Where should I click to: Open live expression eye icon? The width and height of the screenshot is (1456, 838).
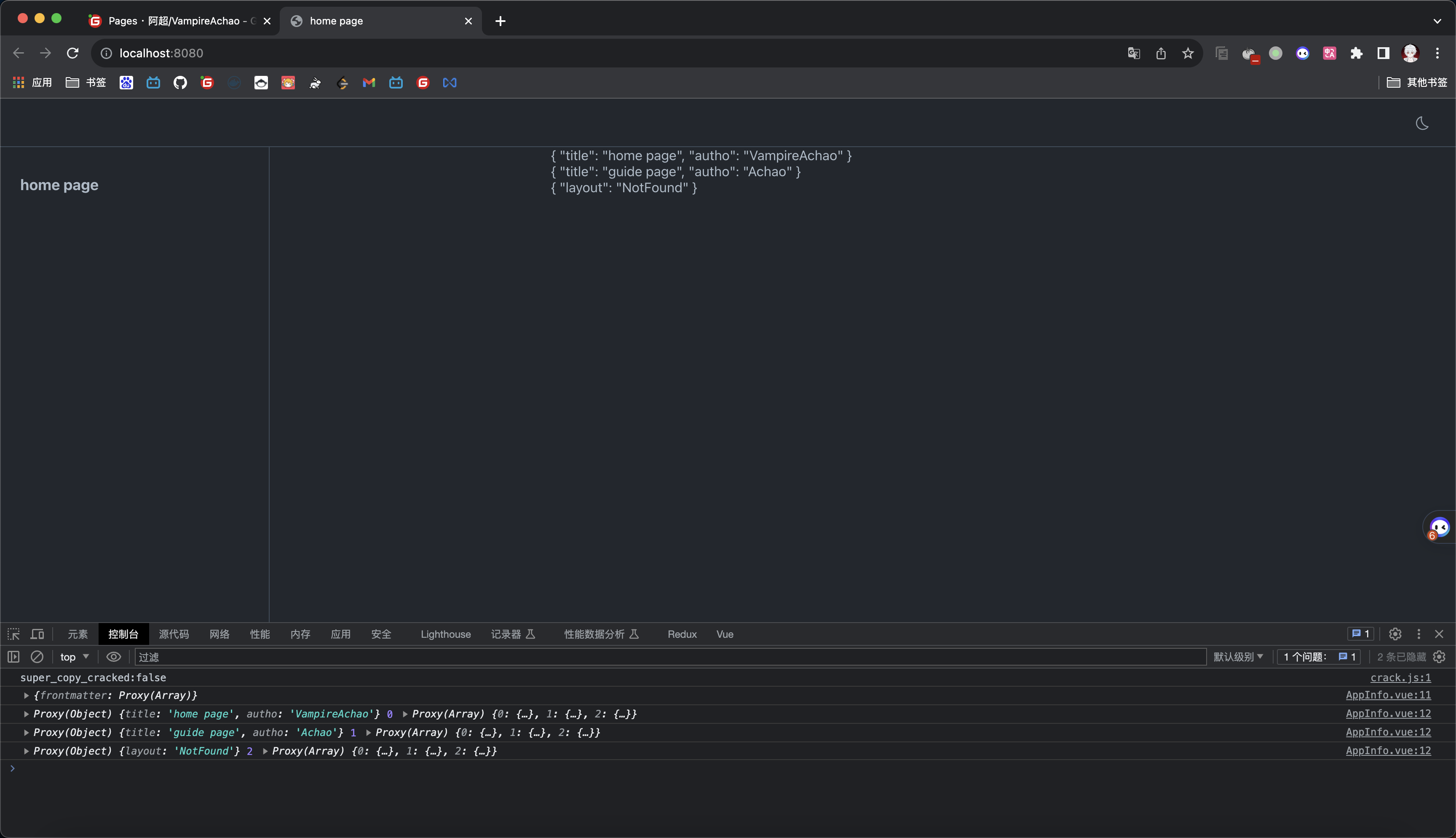click(113, 657)
